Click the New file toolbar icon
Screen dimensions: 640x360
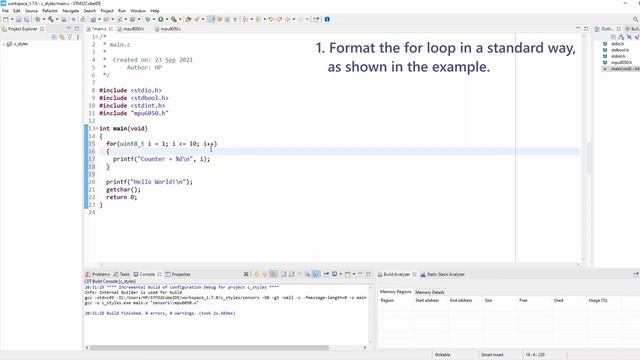coord(6,19)
